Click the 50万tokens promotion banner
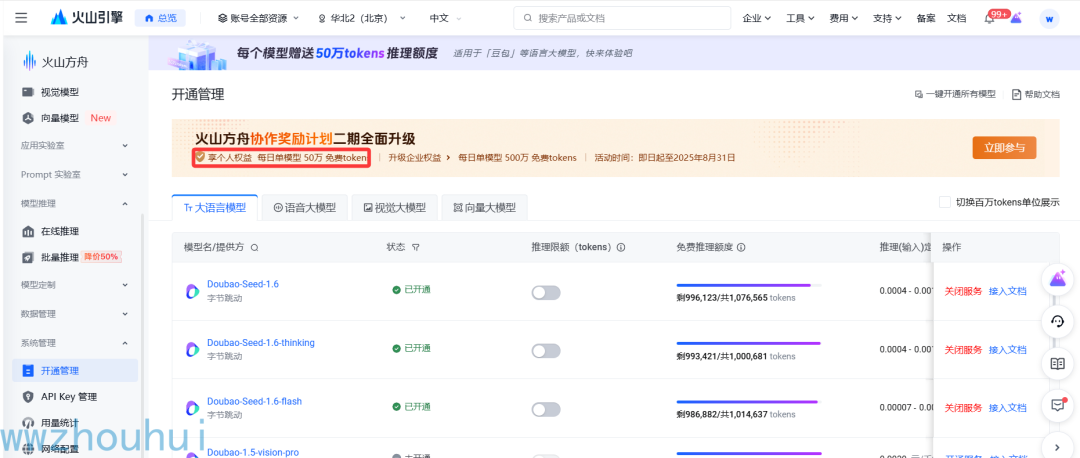Viewport: 1080px width, 458px height. click(614, 52)
